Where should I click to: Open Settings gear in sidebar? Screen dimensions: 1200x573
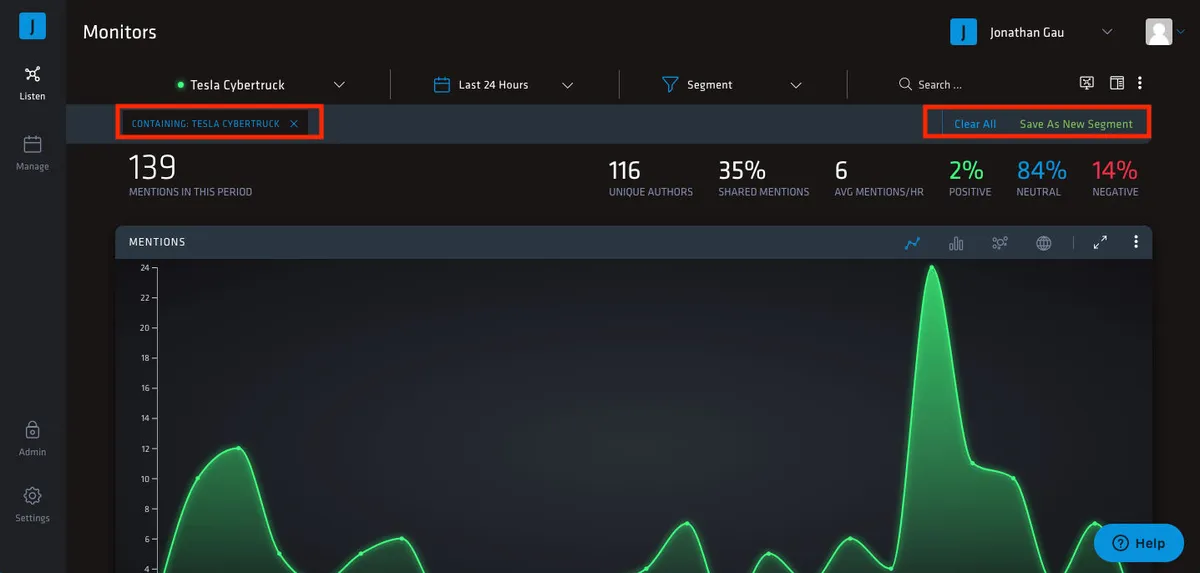32,504
